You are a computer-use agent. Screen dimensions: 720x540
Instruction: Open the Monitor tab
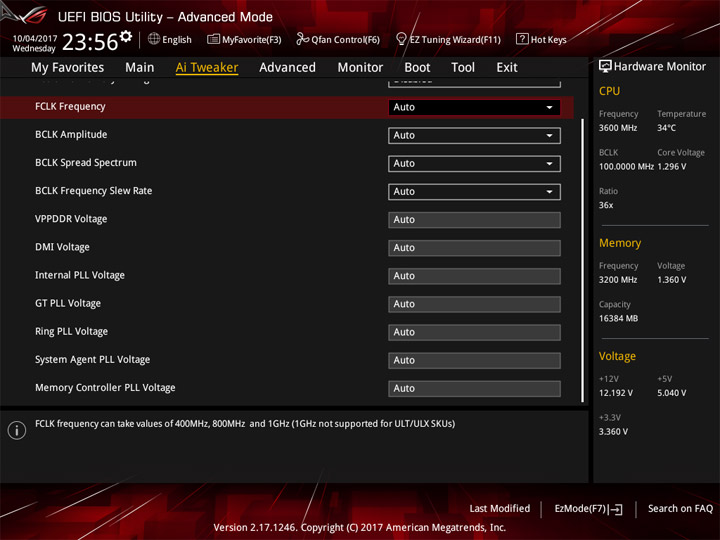pyautogui.click(x=360, y=68)
